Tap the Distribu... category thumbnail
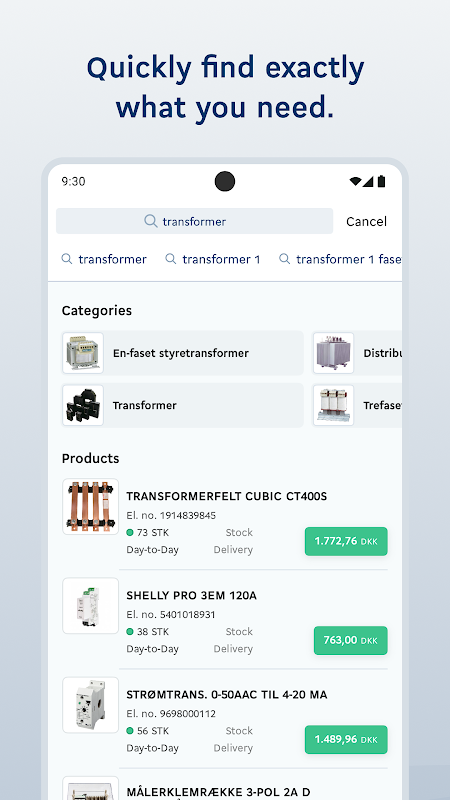The height and width of the screenshot is (800, 450). tap(333, 353)
